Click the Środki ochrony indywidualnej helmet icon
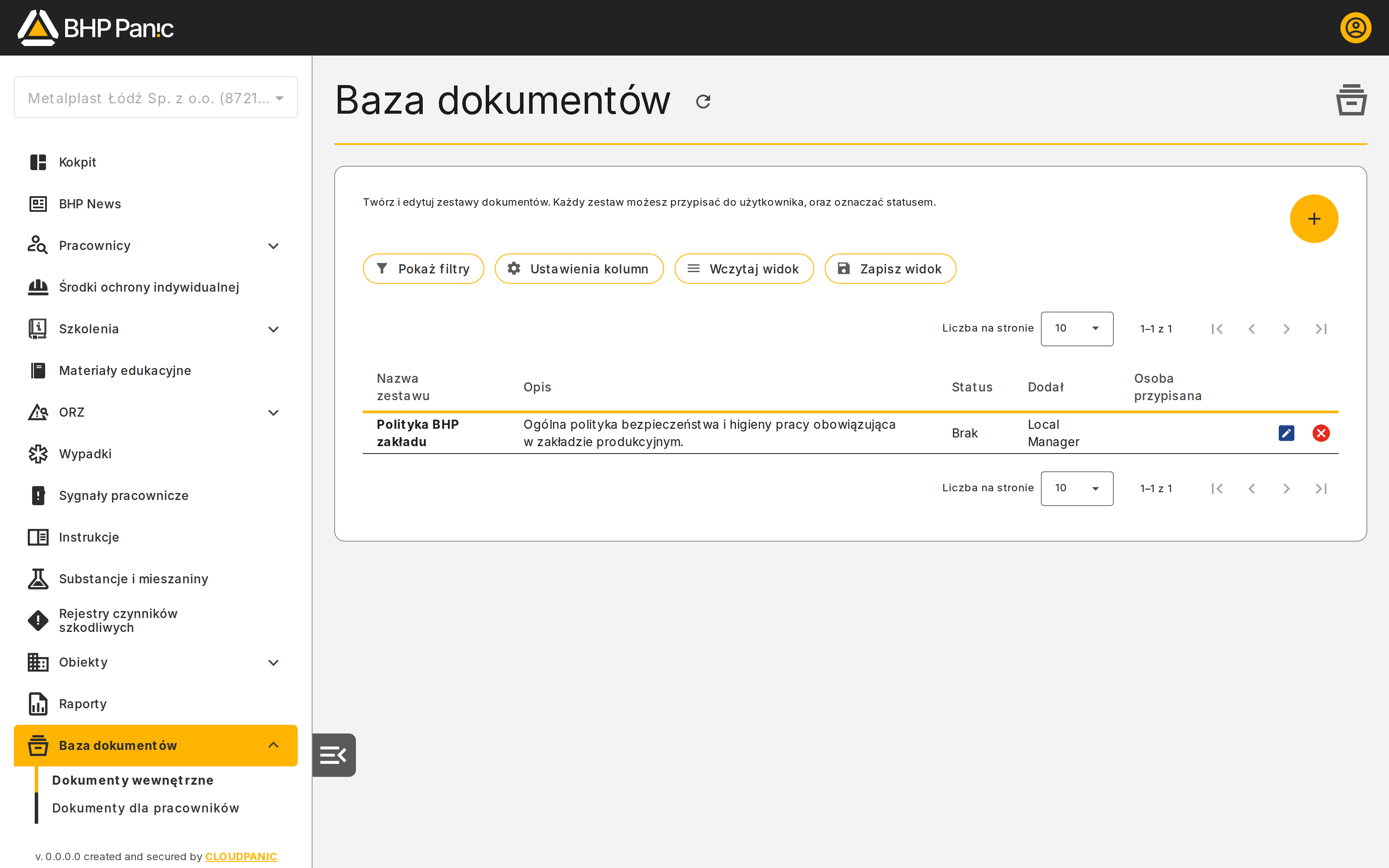1389x868 pixels. (x=38, y=287)
